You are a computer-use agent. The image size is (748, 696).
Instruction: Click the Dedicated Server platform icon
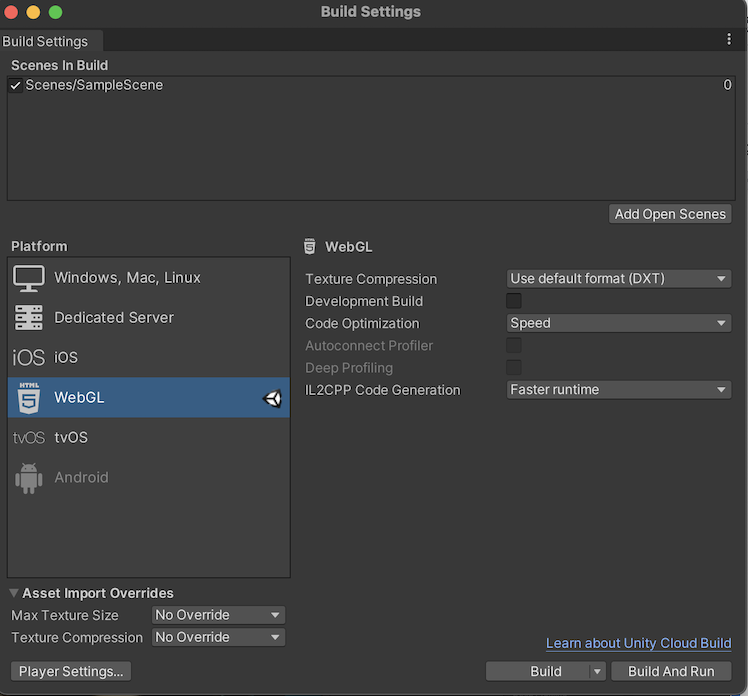pyautogui.click(x=28, y=318)
